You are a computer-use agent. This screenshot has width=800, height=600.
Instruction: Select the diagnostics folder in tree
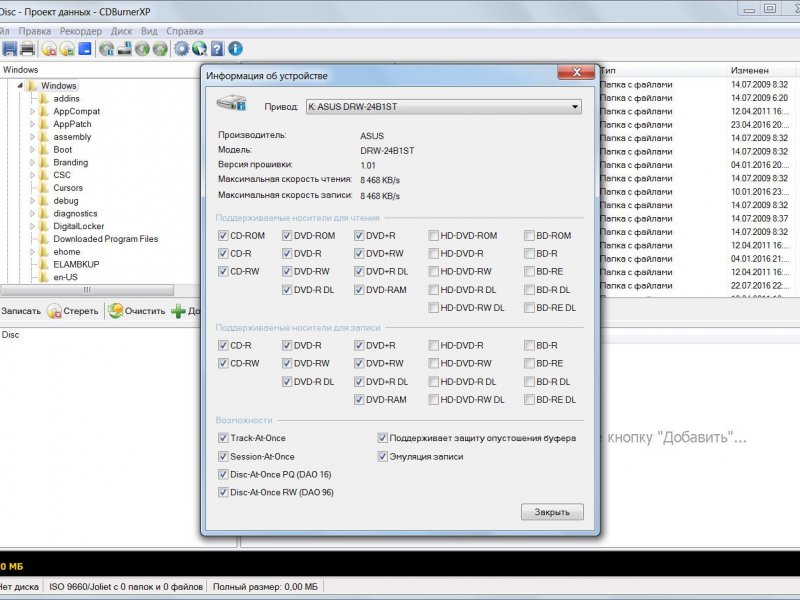[75, 213]
